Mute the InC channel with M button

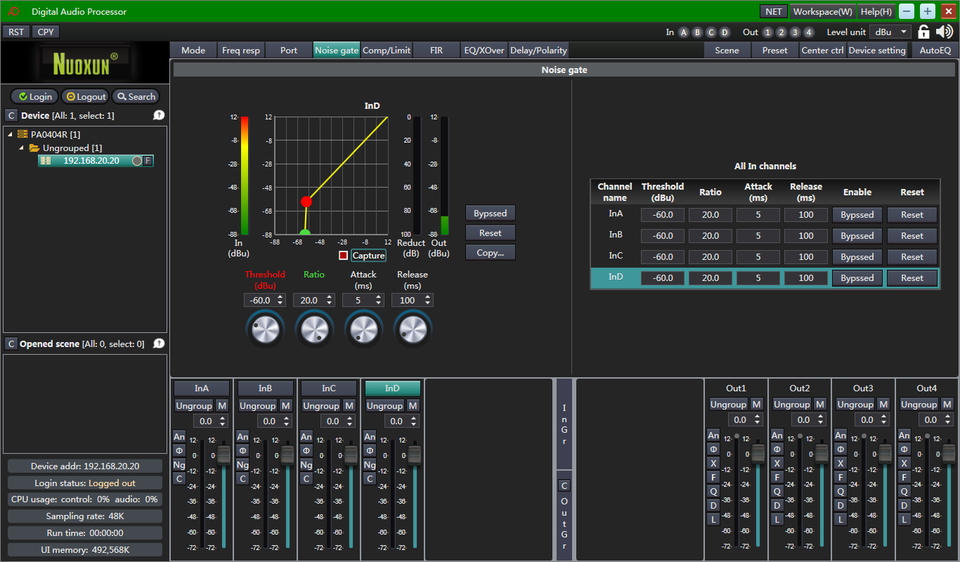click(x=348, y=406)
